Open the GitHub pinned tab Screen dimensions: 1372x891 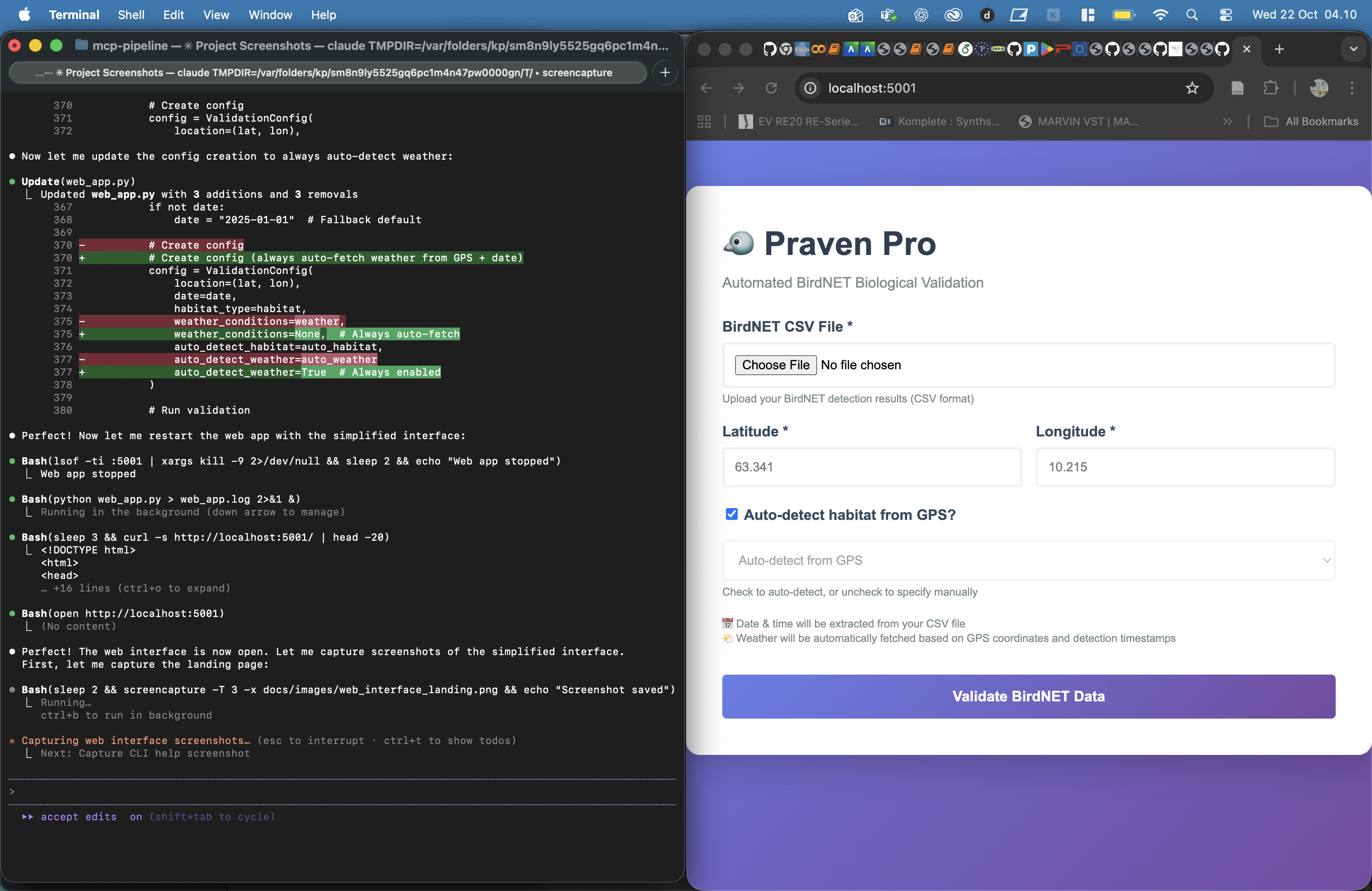click(769, 49)
